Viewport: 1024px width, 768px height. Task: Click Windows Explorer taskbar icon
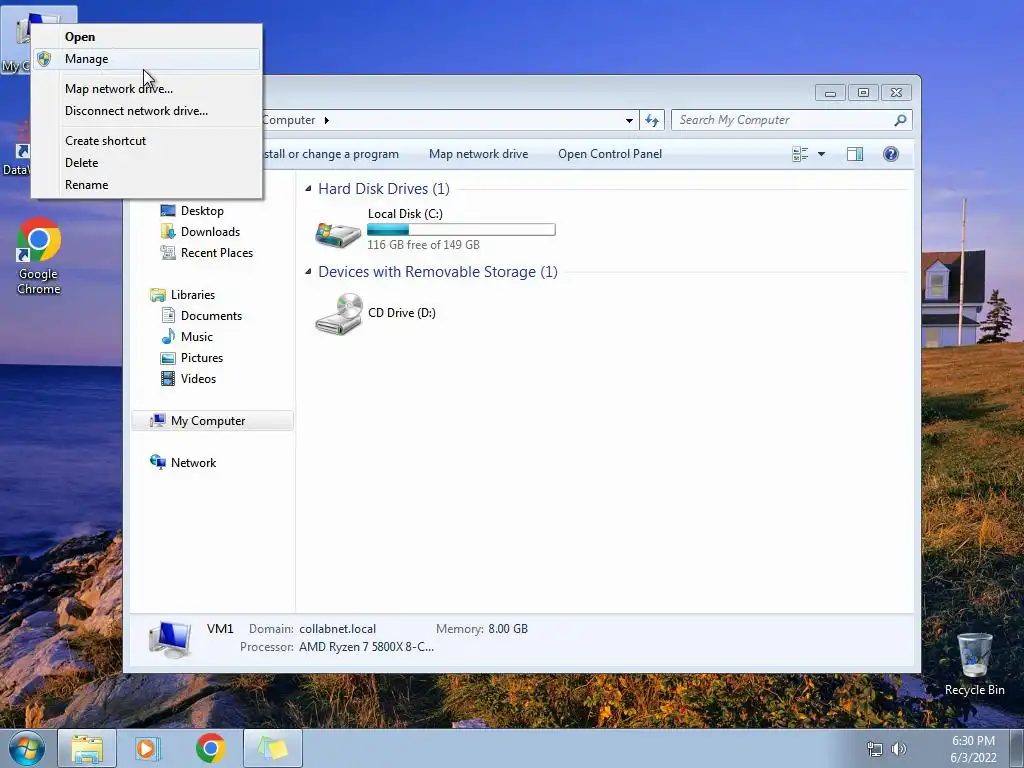click(87, 749)
